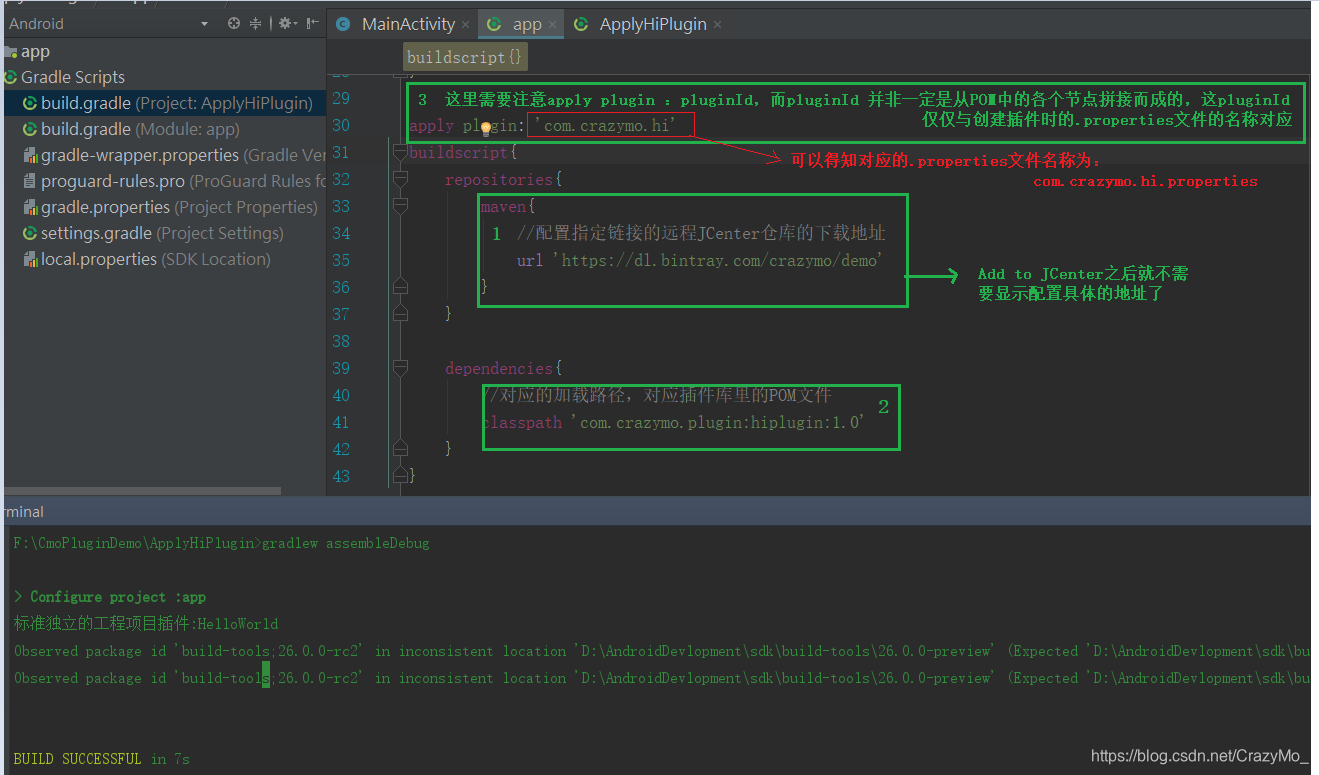The width and height of the screenshot is (1319, 775).
Task: Click the proguard-rules.pro file icon
Action: click(x=31, y=181)
